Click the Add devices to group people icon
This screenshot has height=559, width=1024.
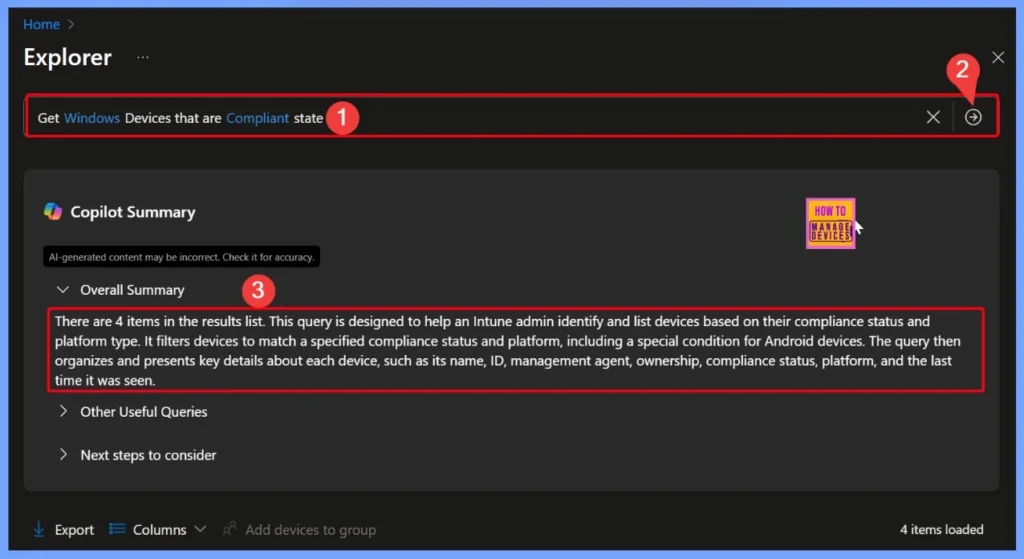pyautogui.click(x=229, y=528)
